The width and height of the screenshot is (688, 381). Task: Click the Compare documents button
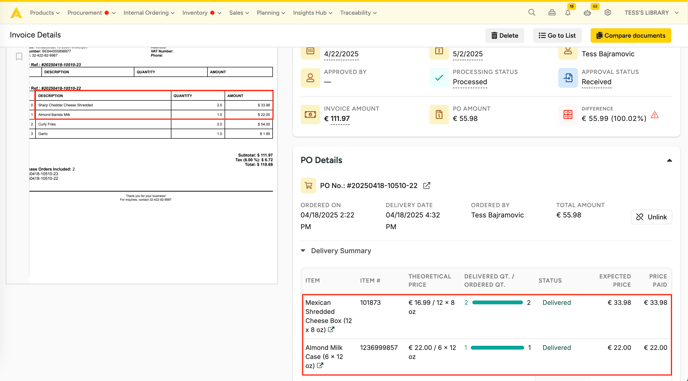click(x=631, y=36)
